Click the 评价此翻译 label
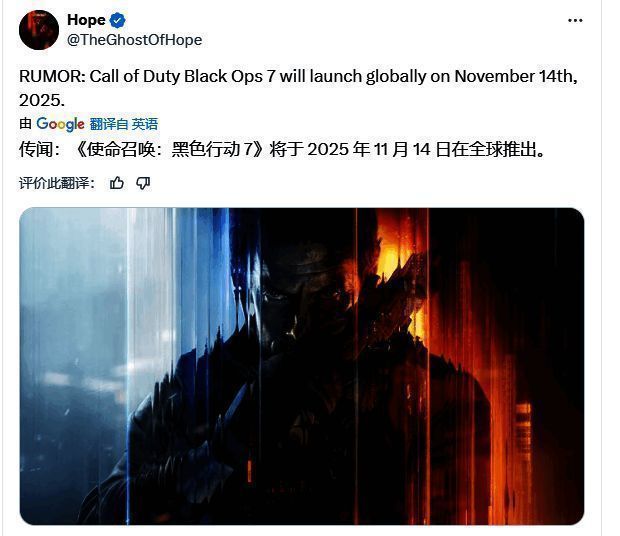 pyautogui.click(x=57, y=183)
